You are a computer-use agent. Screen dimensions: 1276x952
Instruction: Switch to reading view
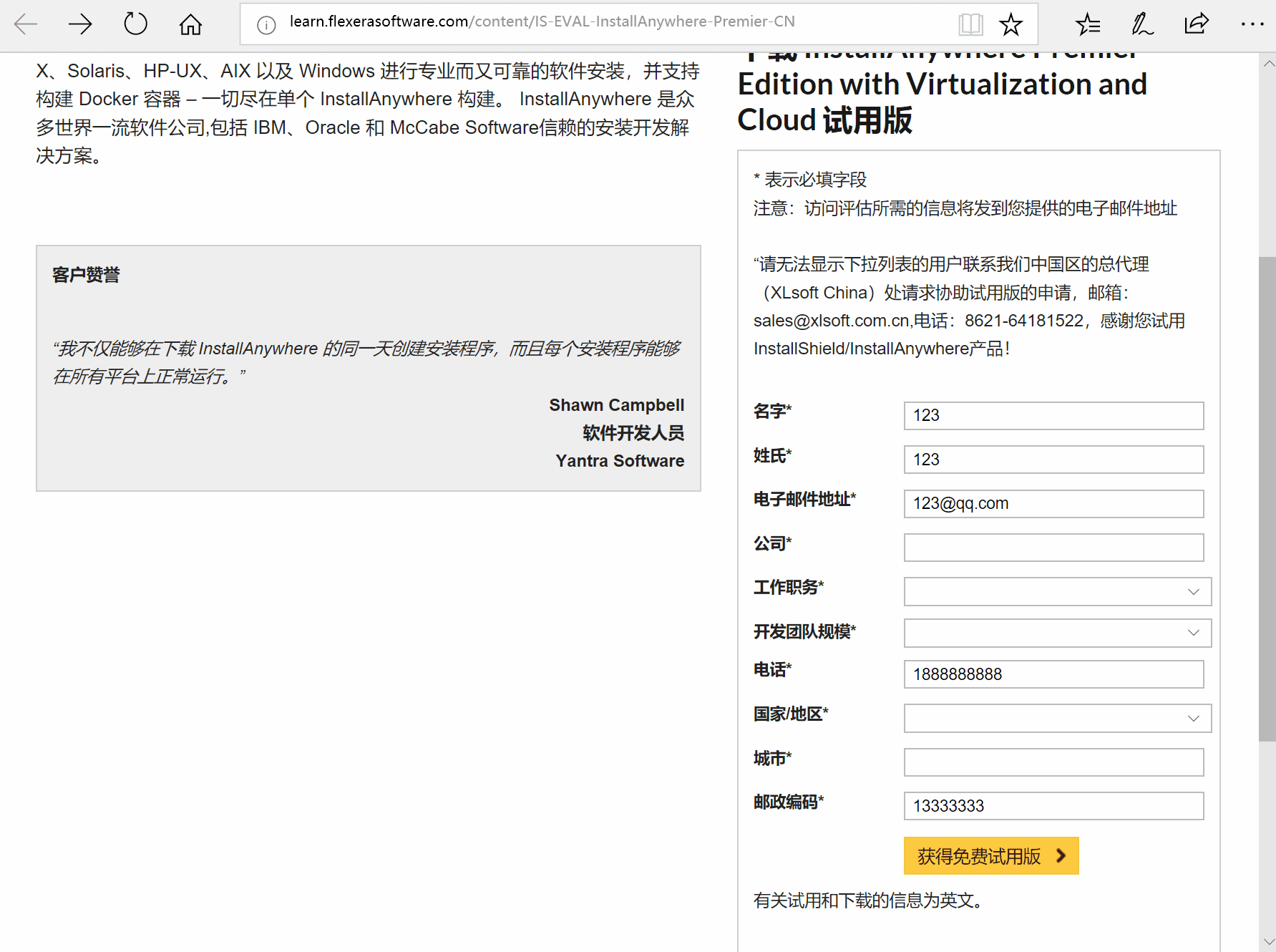pyautogui.click(x=970, y=24)
